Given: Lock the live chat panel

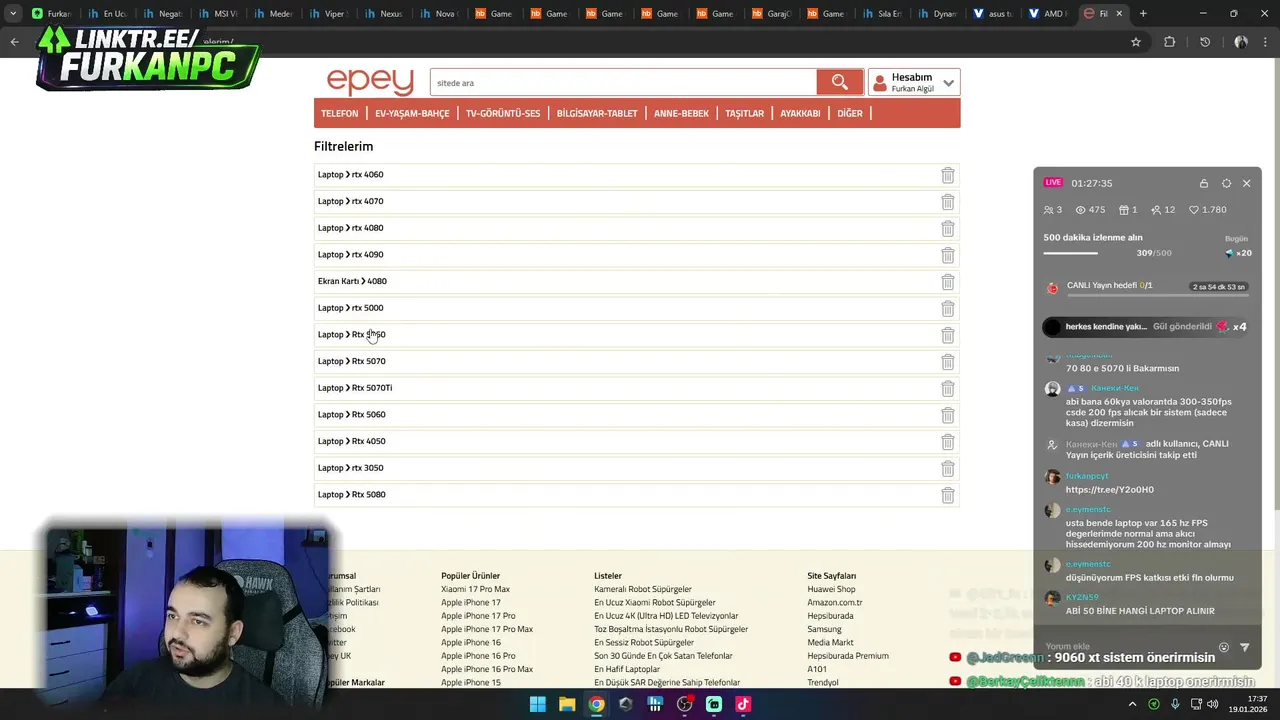Looking at the screenshot, I should 1204,183.
